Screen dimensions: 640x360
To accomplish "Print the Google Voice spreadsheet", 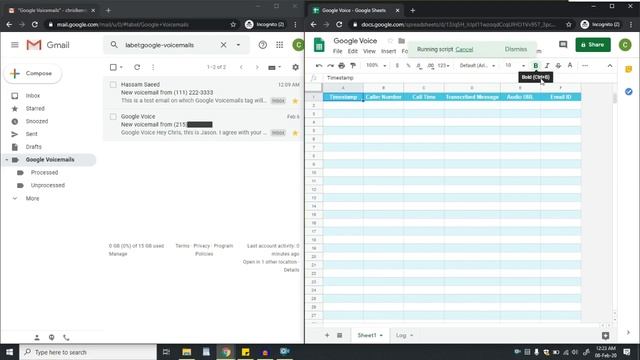I will click(342, 66).
